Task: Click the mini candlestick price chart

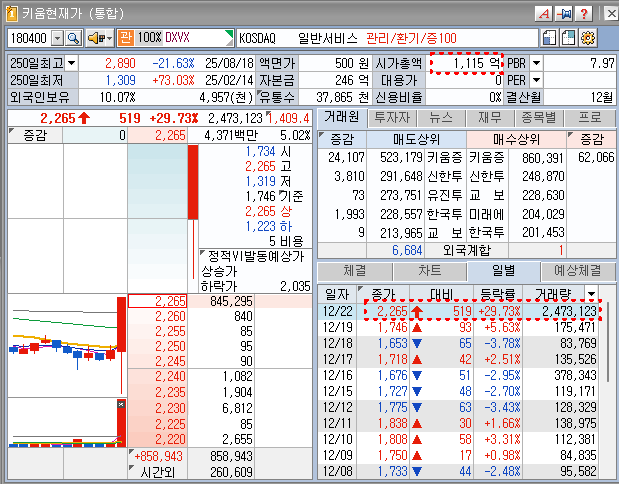Action: tap(67, 345)
